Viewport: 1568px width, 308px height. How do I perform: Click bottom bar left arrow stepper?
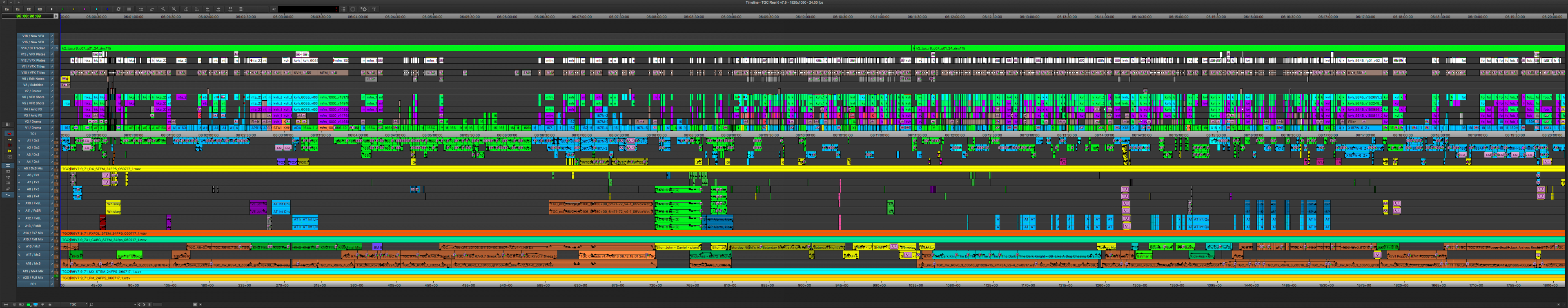[139, 304]
